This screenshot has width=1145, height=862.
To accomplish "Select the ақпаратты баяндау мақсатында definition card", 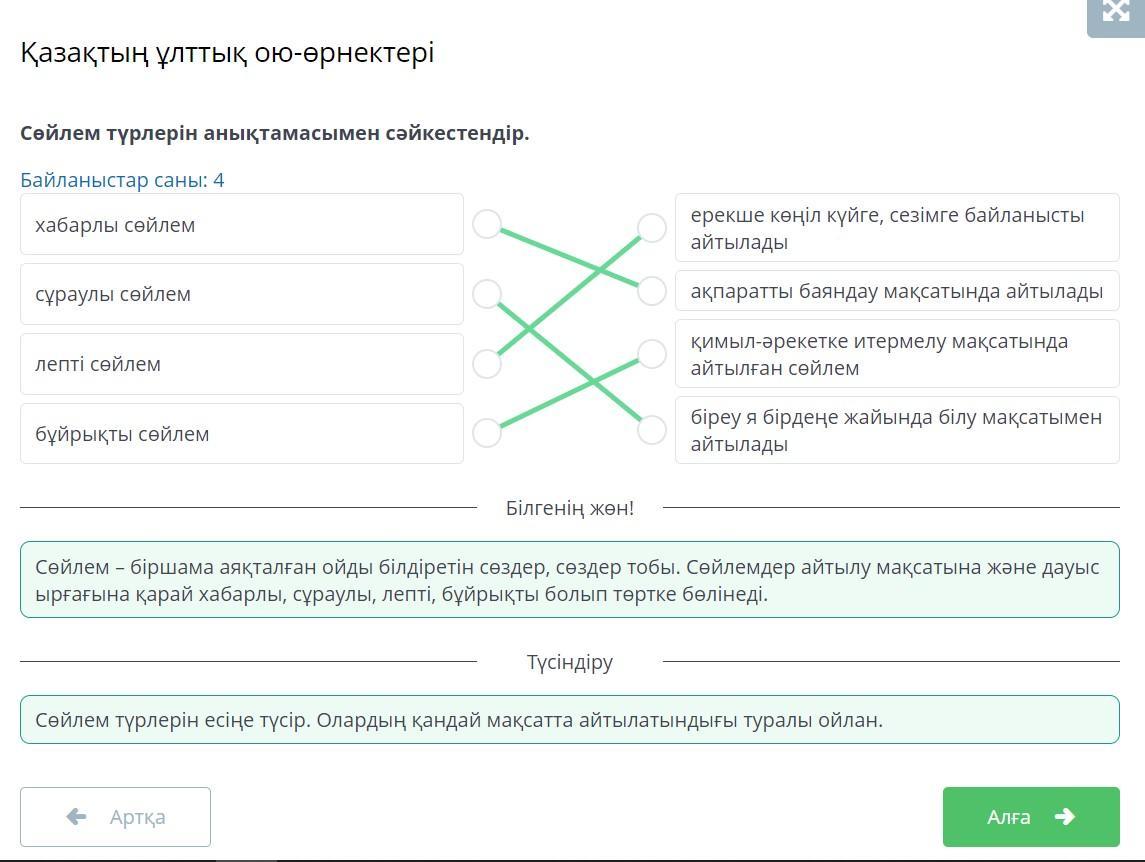I will pyautogui.click(x=897, y=291).
